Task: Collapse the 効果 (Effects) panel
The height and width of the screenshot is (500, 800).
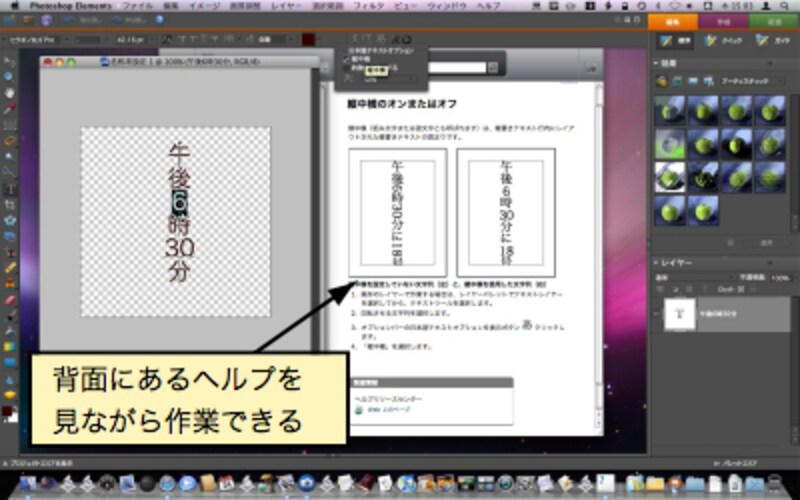Action: (x=657, y=63)
